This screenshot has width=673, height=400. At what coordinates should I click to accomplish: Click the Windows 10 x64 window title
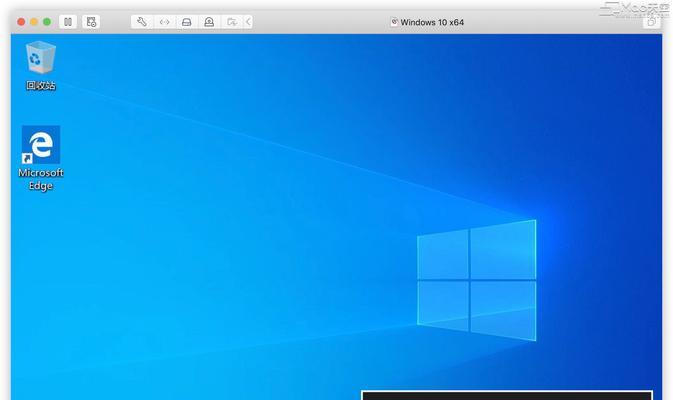pos(432,22)
